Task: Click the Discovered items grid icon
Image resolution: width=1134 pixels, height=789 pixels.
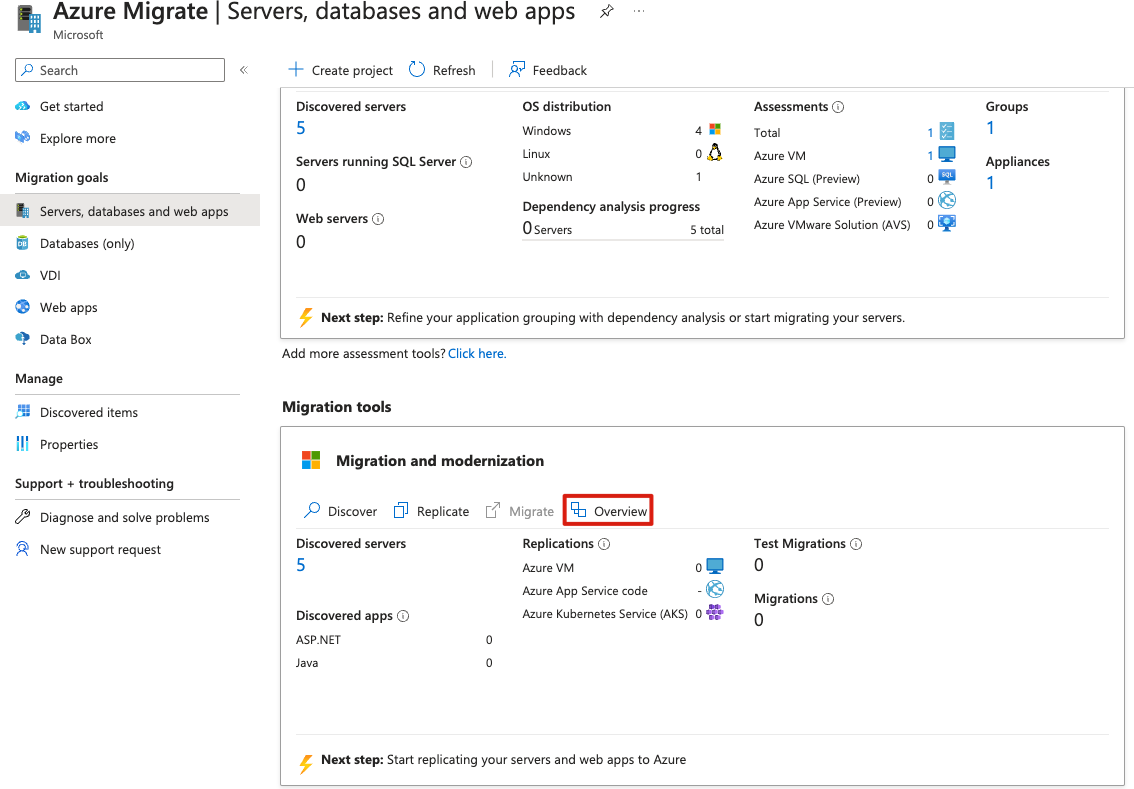Action: [x=22, y=411]
